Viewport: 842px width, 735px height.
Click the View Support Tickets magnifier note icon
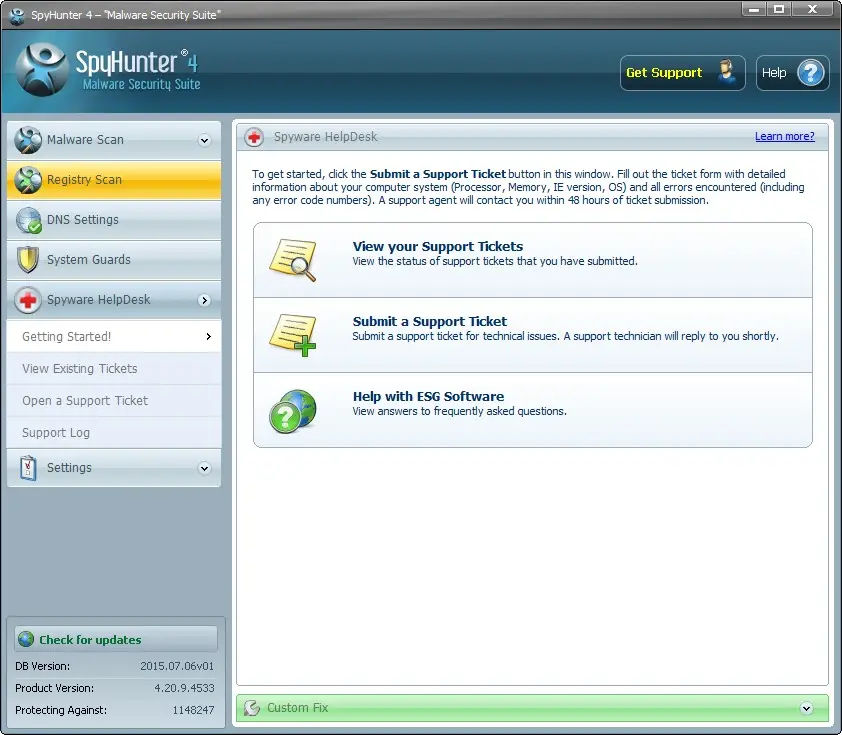293,260
